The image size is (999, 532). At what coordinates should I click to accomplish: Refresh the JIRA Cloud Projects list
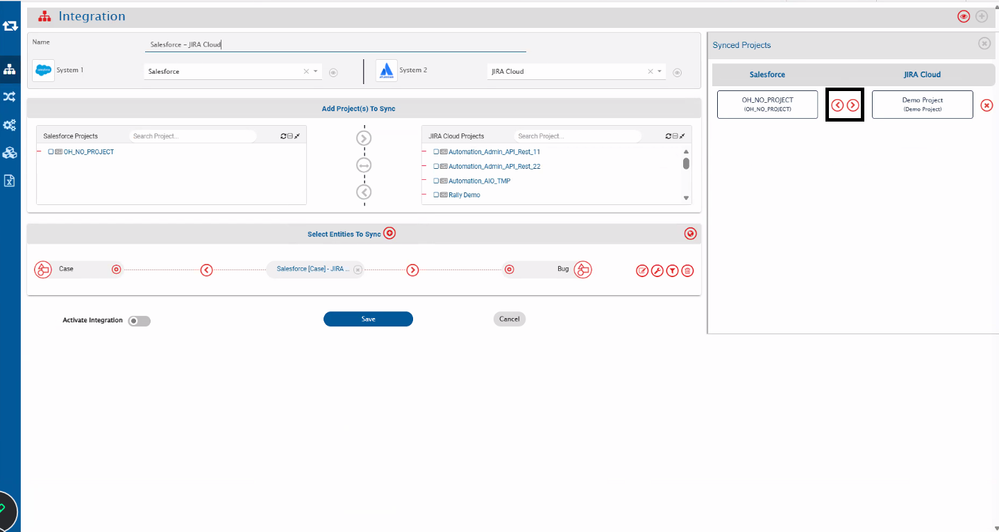click(x=668, y=136)
